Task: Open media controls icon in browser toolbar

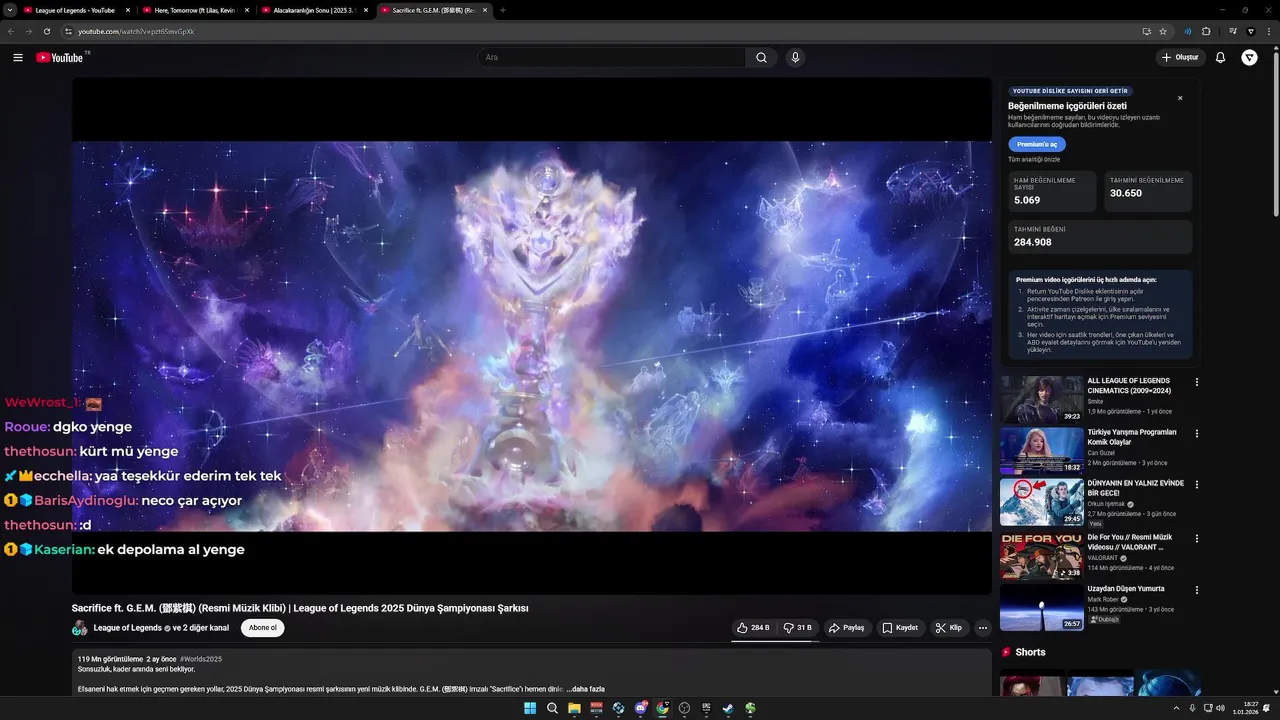Action: click(x=1233, y=31)
